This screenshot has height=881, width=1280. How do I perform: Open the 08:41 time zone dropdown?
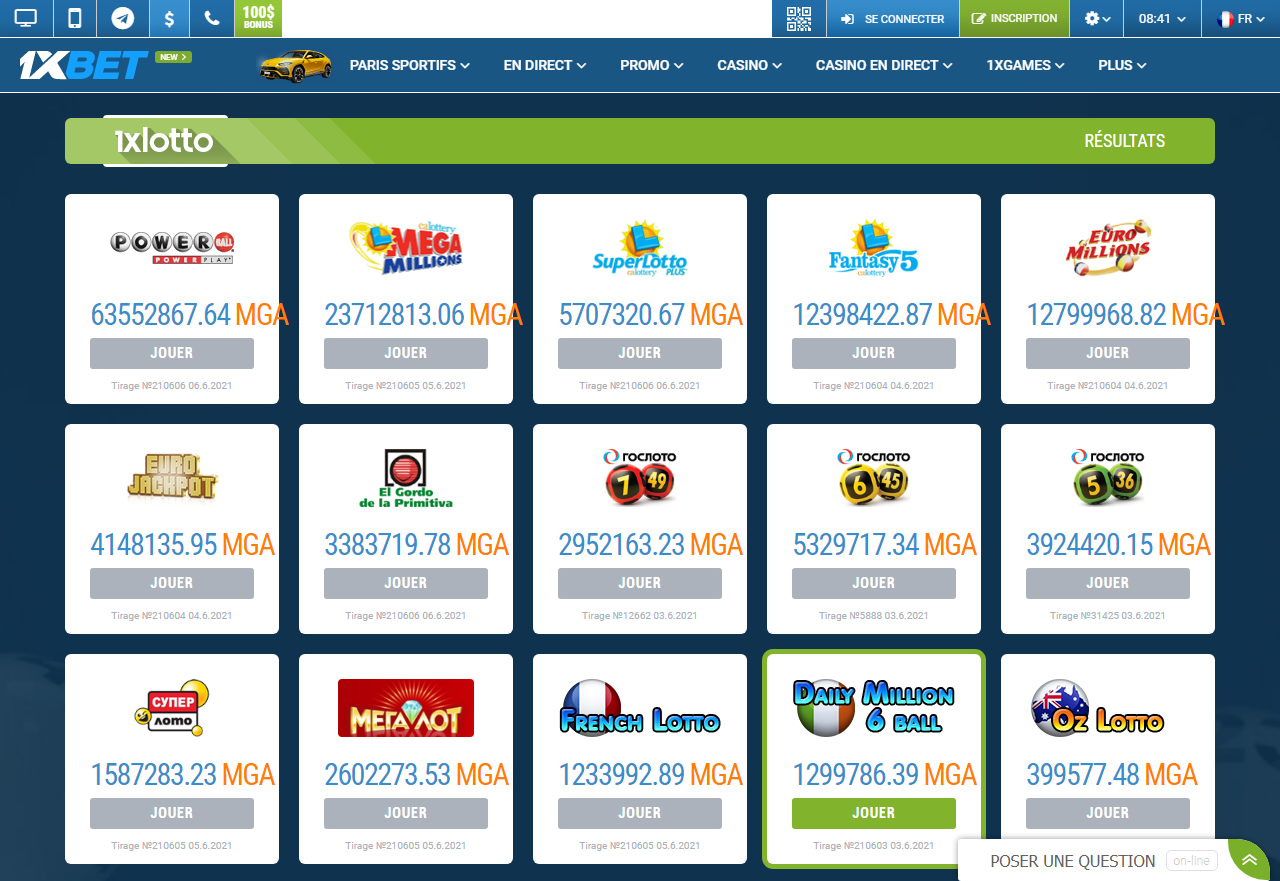pyautogui.click(x=1163, y=18)
